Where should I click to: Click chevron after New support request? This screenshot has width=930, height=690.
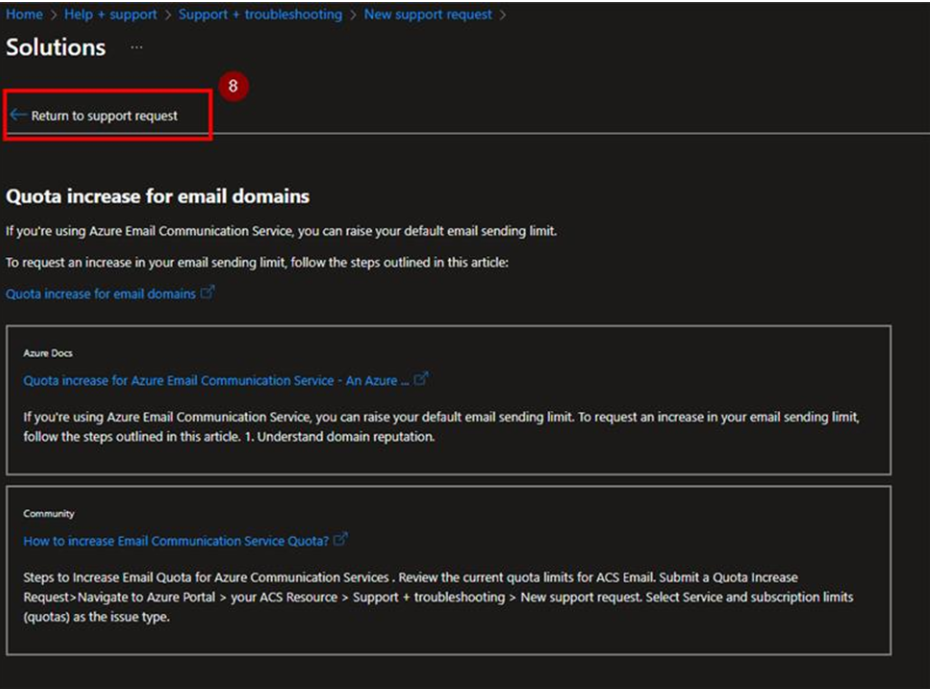pos(503,15)
